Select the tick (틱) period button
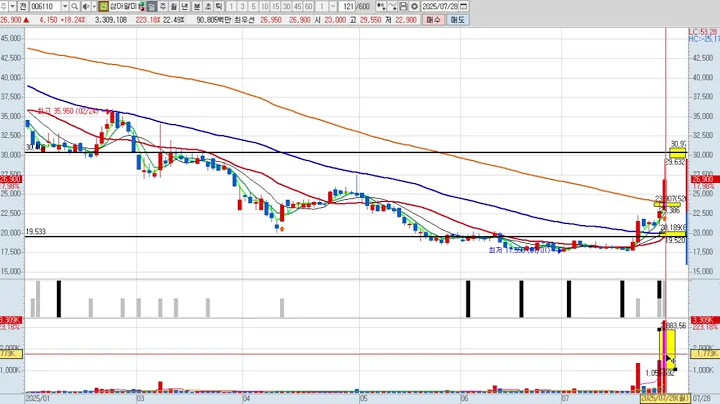Viewport: 720px width, 404px height. click(x=219, y=6)
